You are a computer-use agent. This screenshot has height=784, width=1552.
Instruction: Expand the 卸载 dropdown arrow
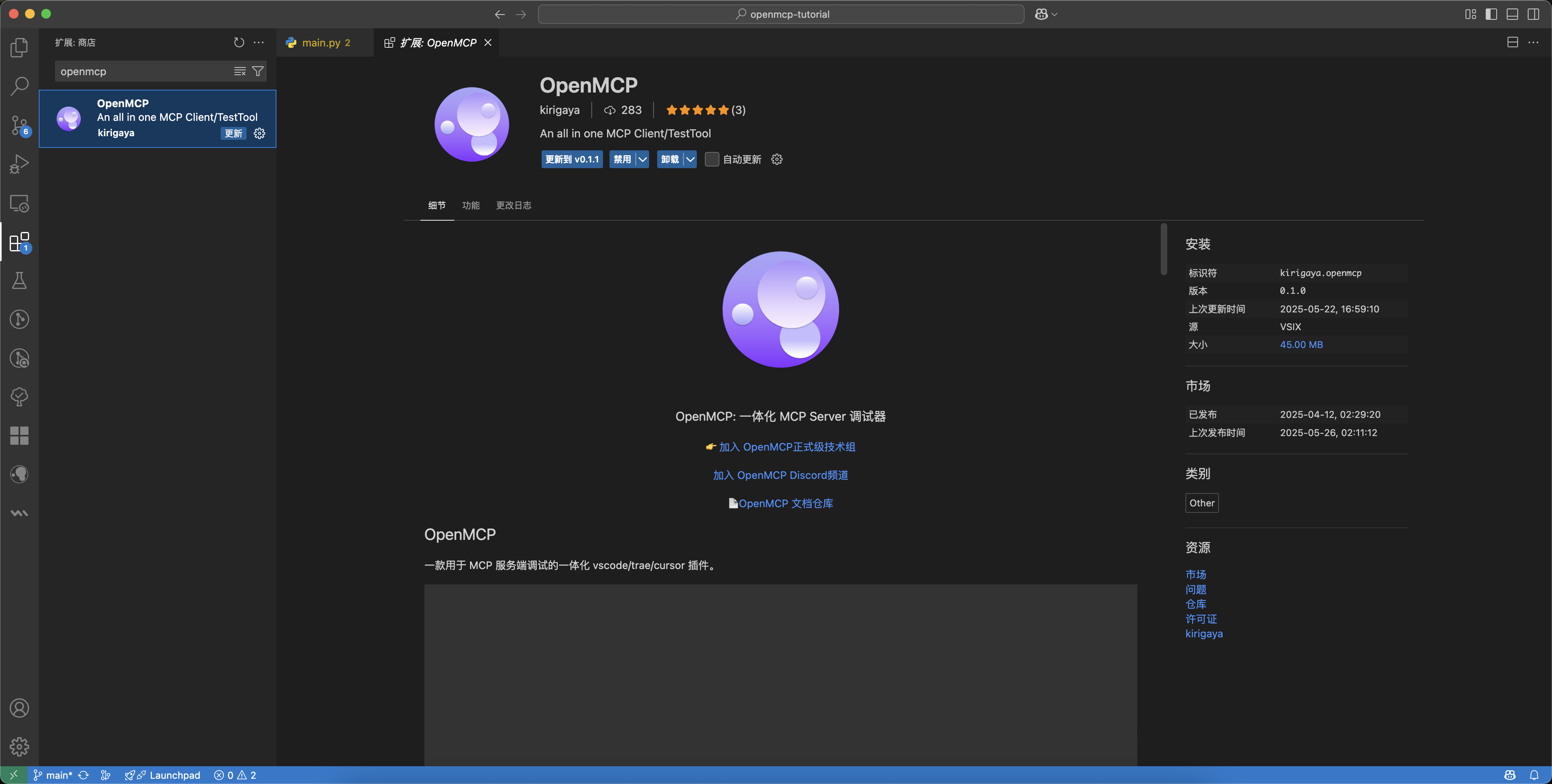pos(690,159)
